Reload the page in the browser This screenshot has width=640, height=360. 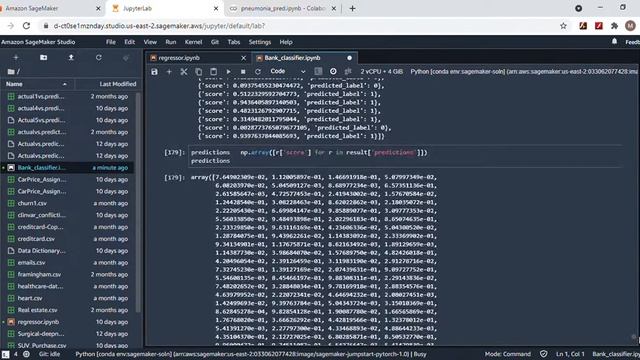pos(27,26)
